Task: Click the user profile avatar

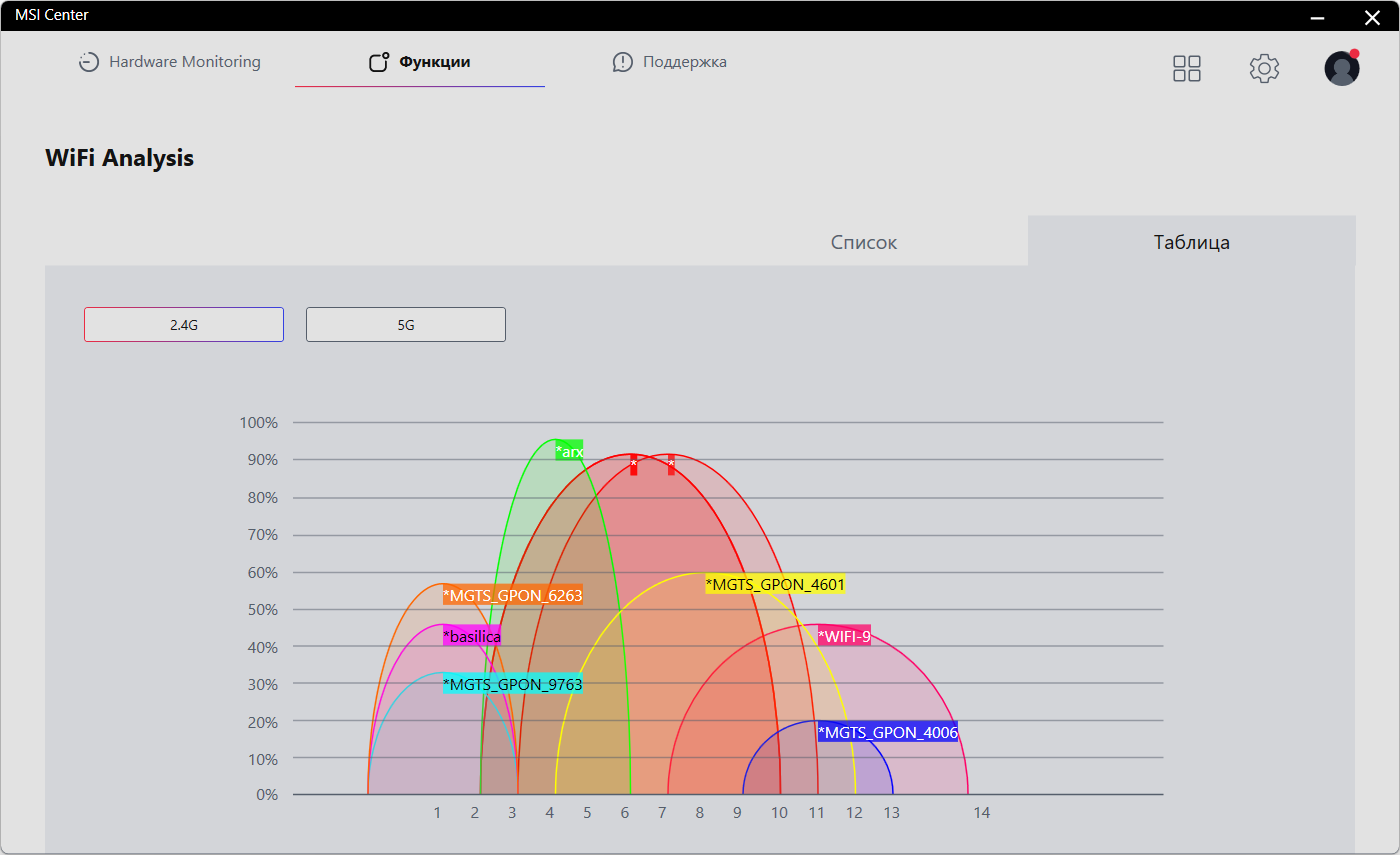Action: 1342,68
